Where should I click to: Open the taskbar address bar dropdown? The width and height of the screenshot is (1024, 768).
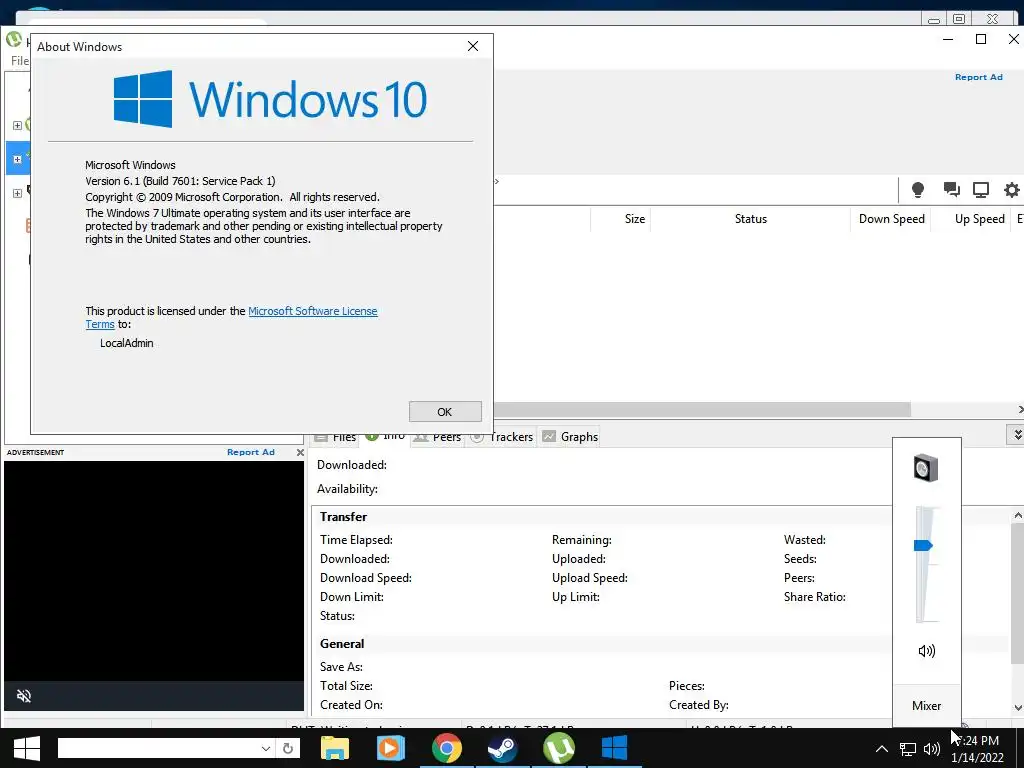(266, 748)
